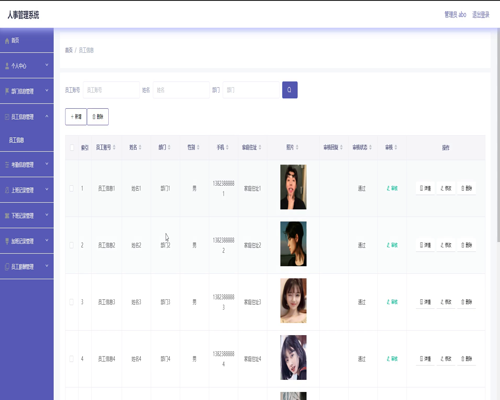Tick the checkbox for row 2

[71, 245]
